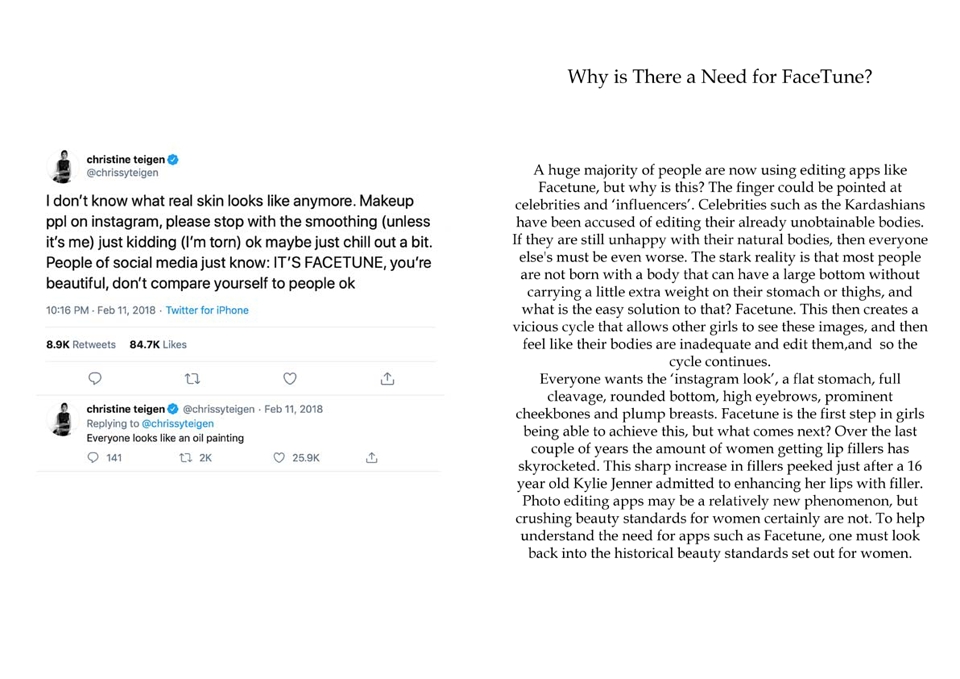The image size is (960, 679).
Task: Open the main tweet's profile avatar
Action: [x=62, y=166]
